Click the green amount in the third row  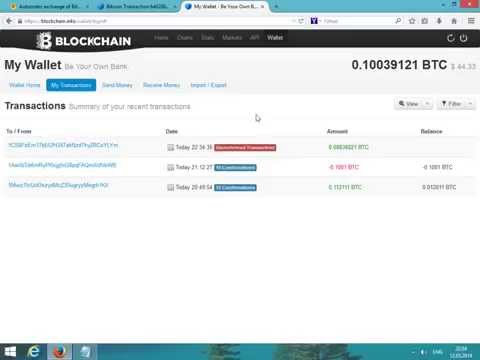coord(345,187)
